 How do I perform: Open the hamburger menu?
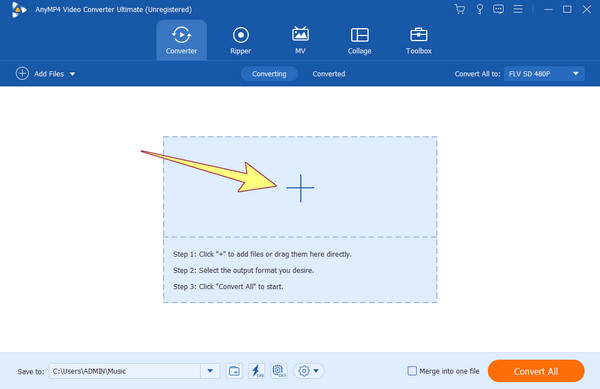[518, 9]
